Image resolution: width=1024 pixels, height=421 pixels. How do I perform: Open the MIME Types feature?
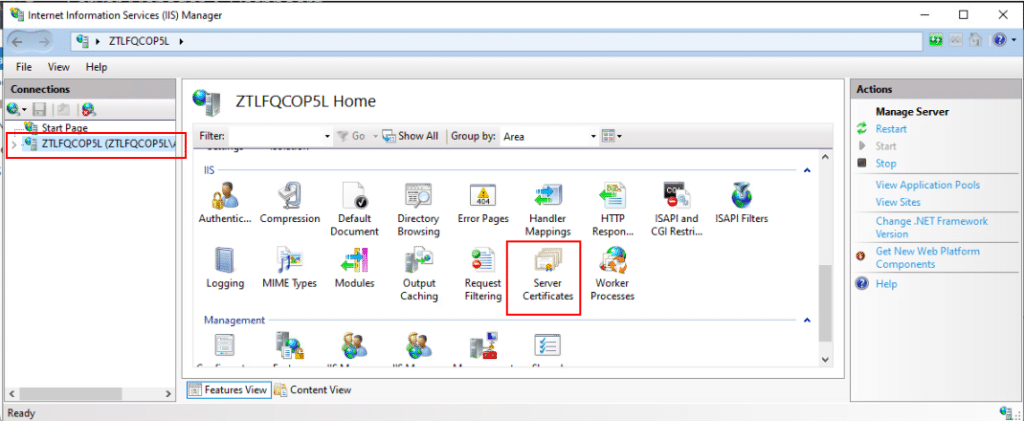tap(289, 268)
